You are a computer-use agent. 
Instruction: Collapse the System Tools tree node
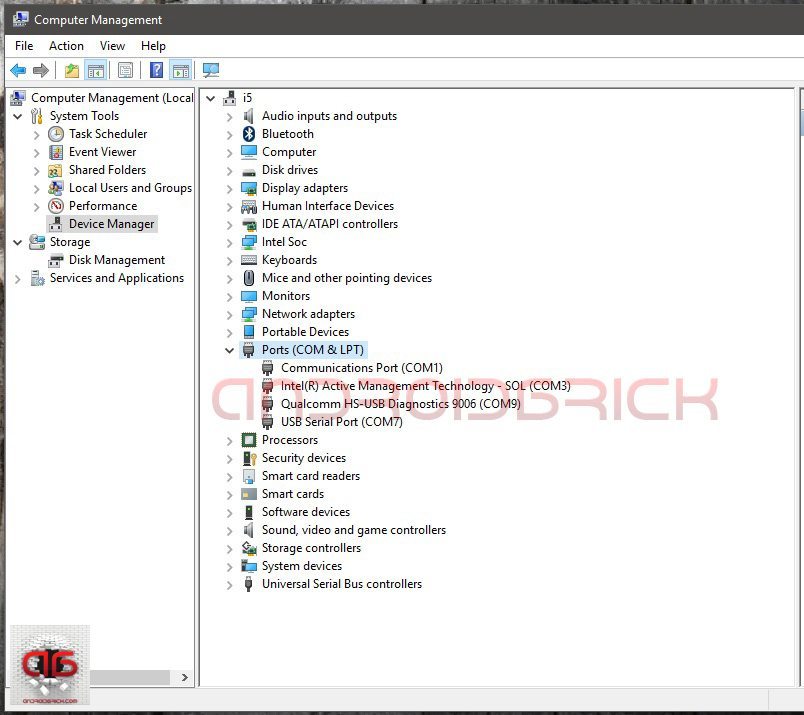(18, 116)
